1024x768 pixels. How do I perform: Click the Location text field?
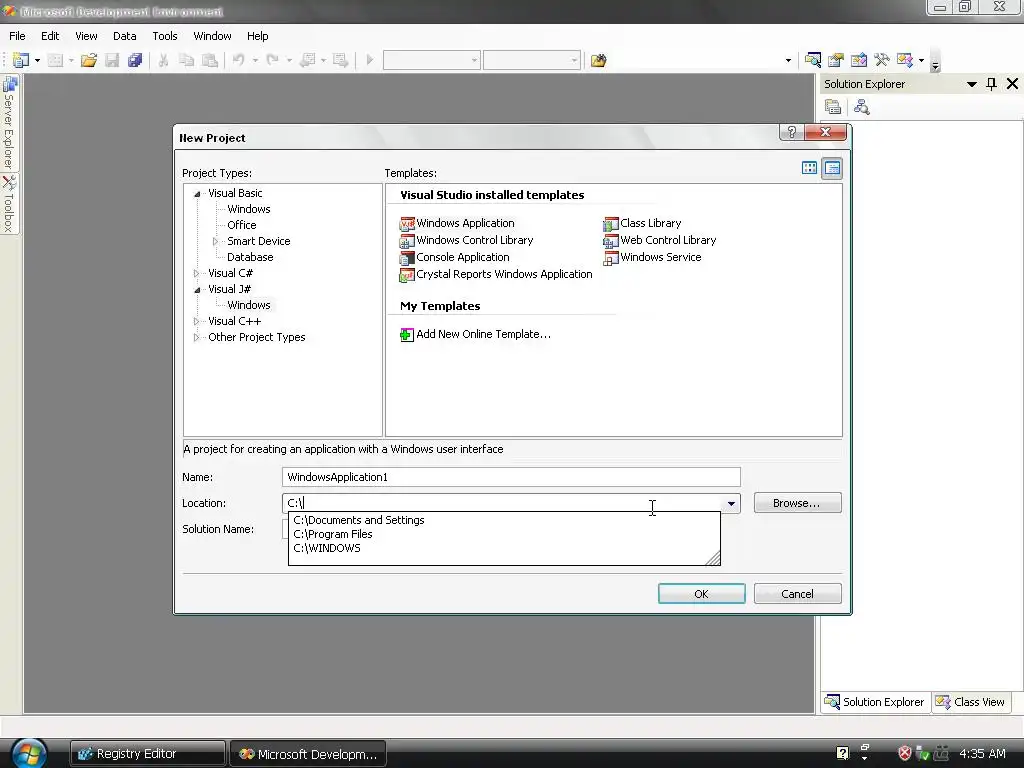(502, 504)
